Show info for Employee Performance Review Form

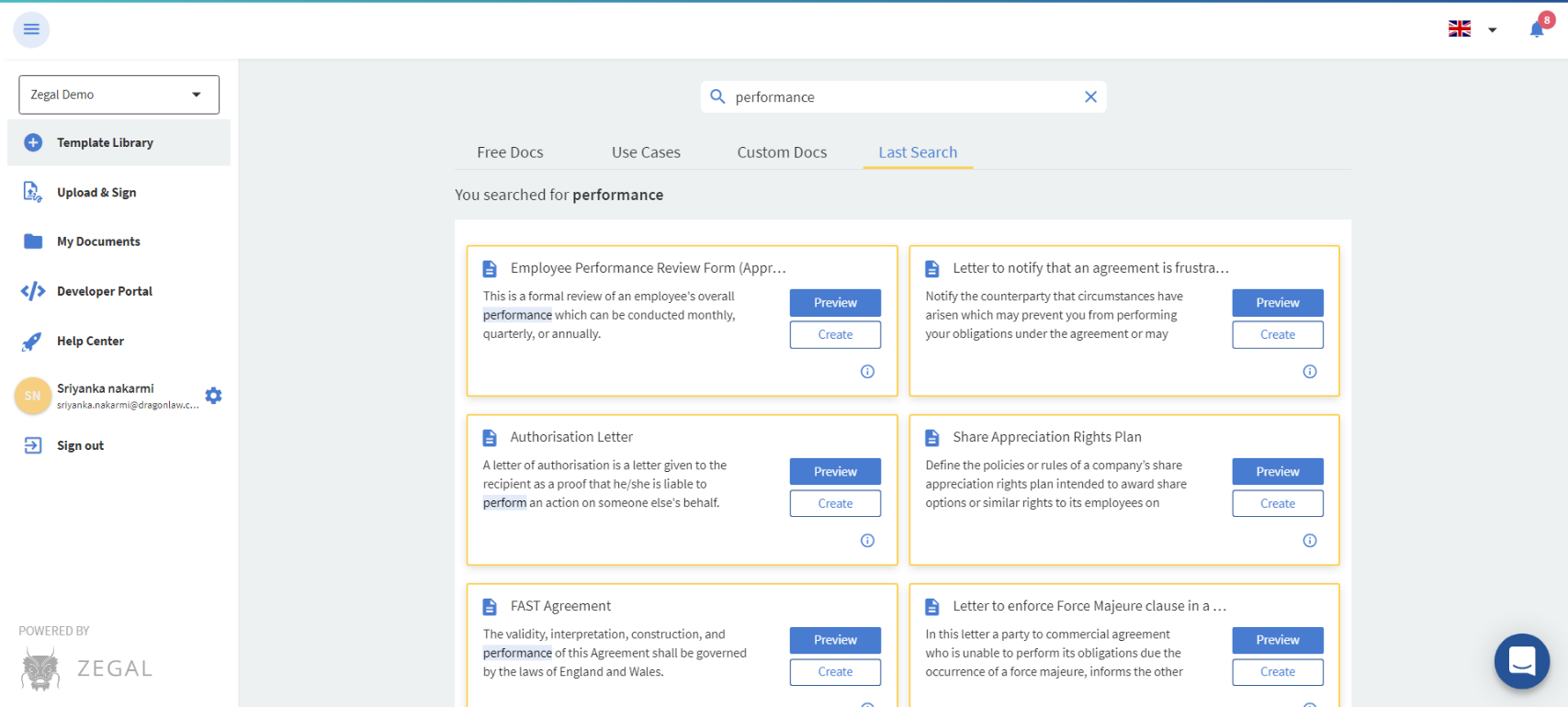(867, 371)
